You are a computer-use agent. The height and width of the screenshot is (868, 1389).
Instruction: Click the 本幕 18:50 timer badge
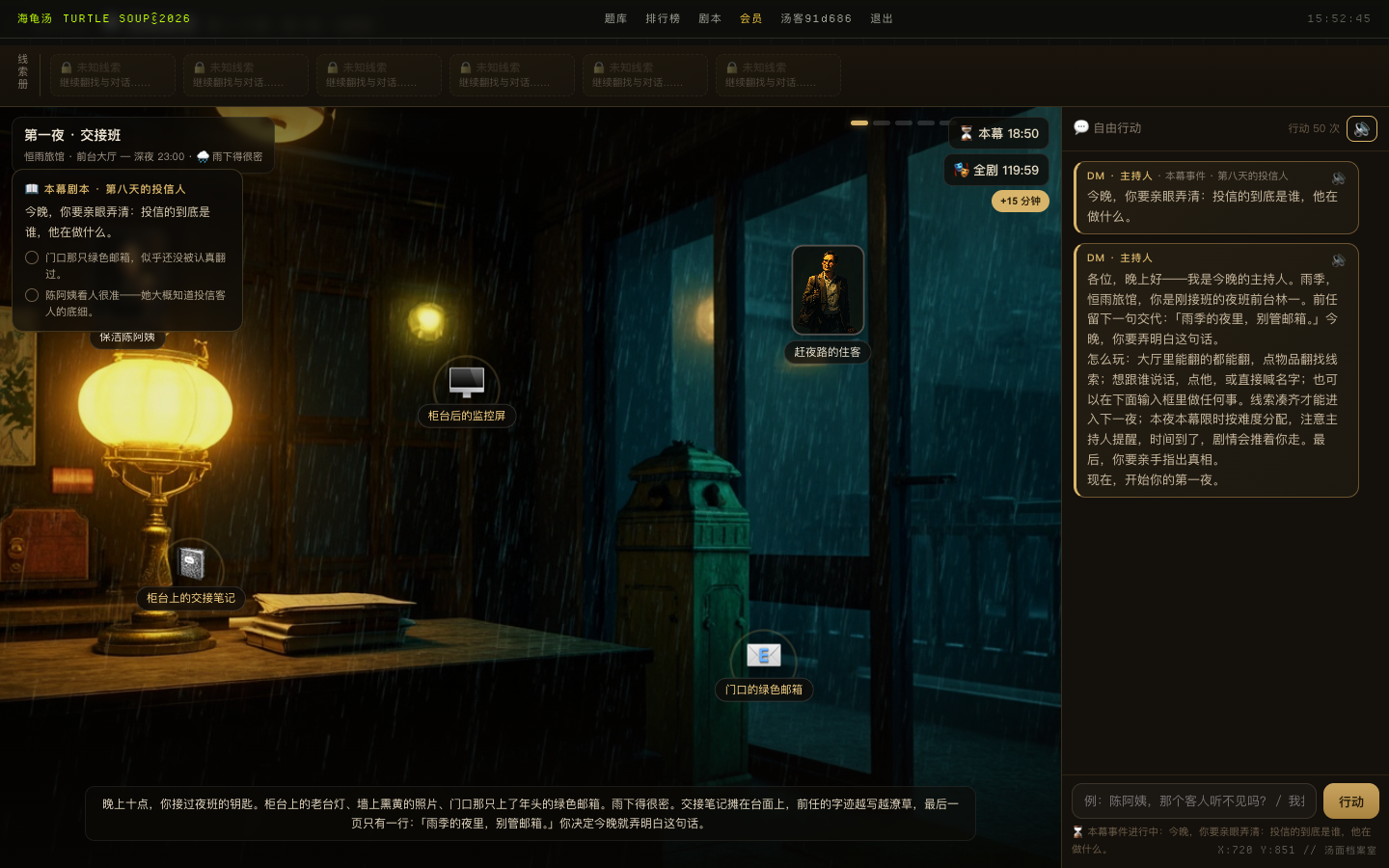(x=999, y=134)
